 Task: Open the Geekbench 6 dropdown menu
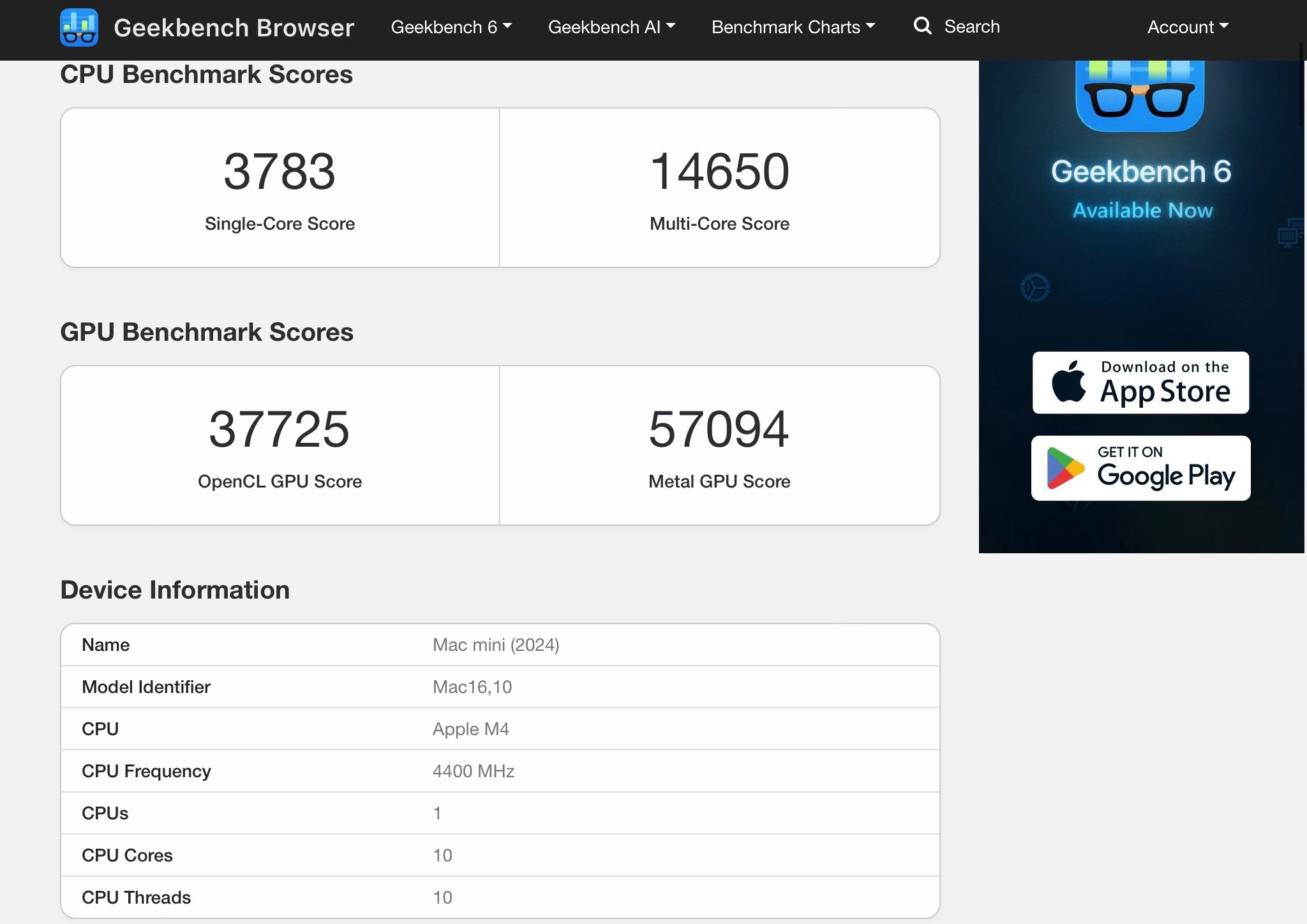(451, 27)
